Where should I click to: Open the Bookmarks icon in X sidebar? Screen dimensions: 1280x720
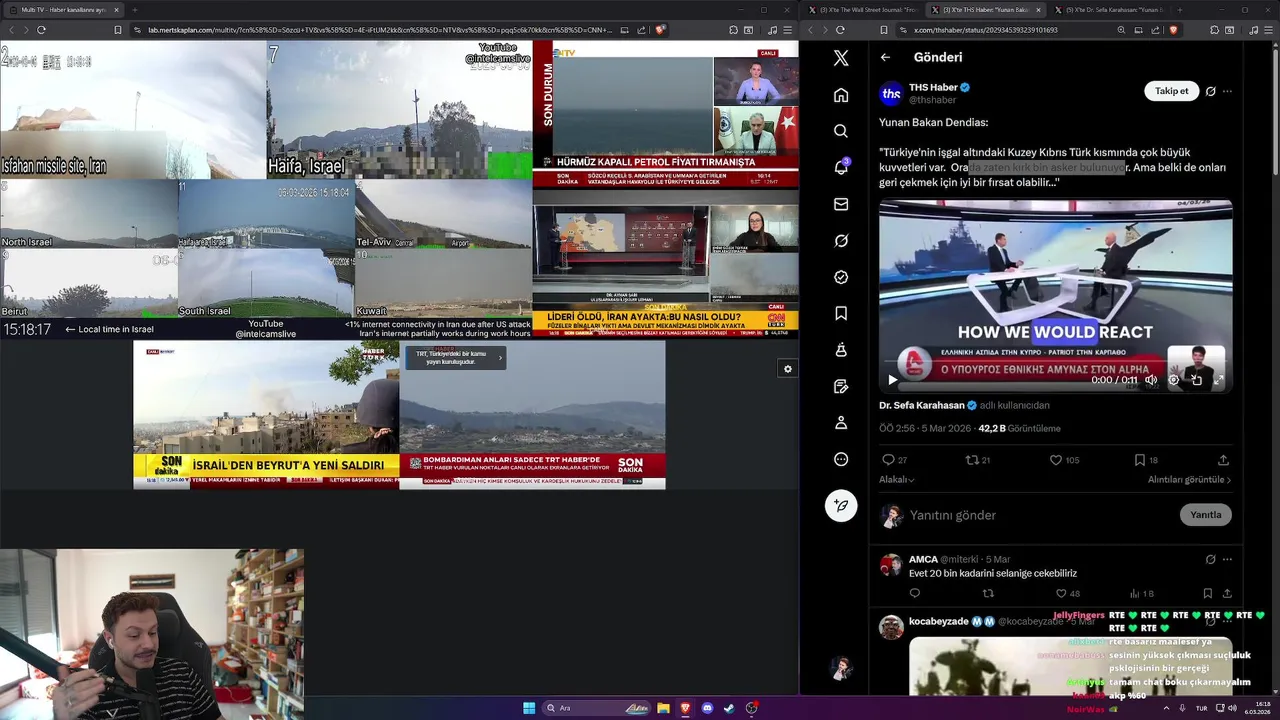[841, 313]
